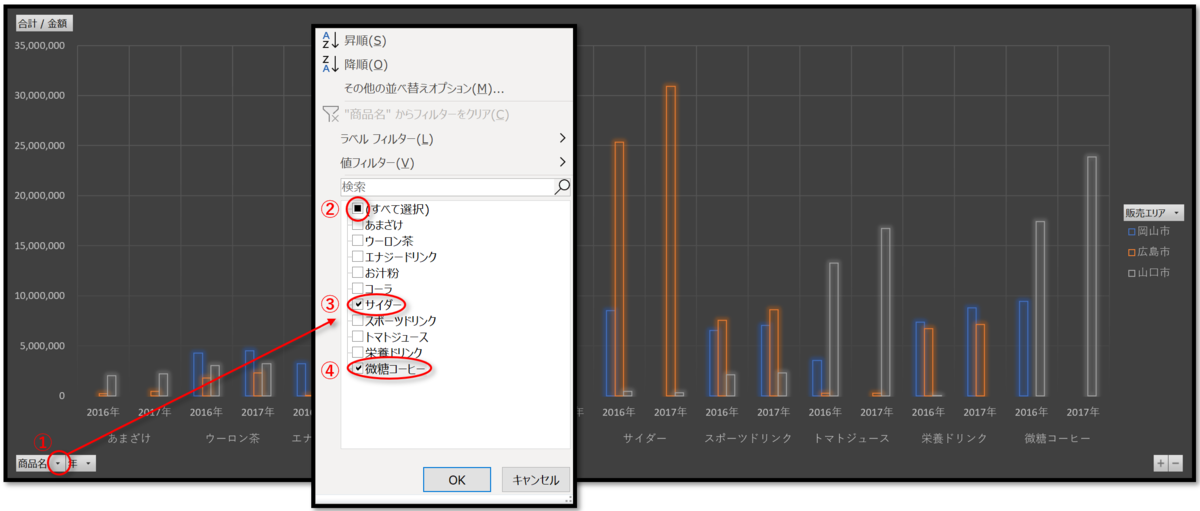
Task: Check the ウーロン茶 checkbox
Action: (x=357, y=241)
